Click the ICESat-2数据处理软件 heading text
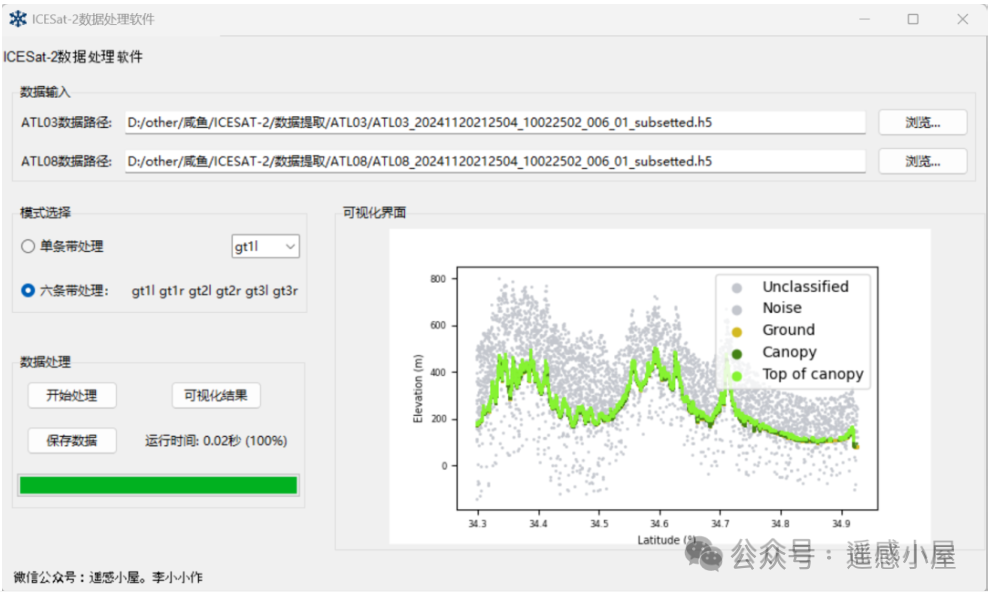This screenshot has width=988, height=597. coord(73,57)
